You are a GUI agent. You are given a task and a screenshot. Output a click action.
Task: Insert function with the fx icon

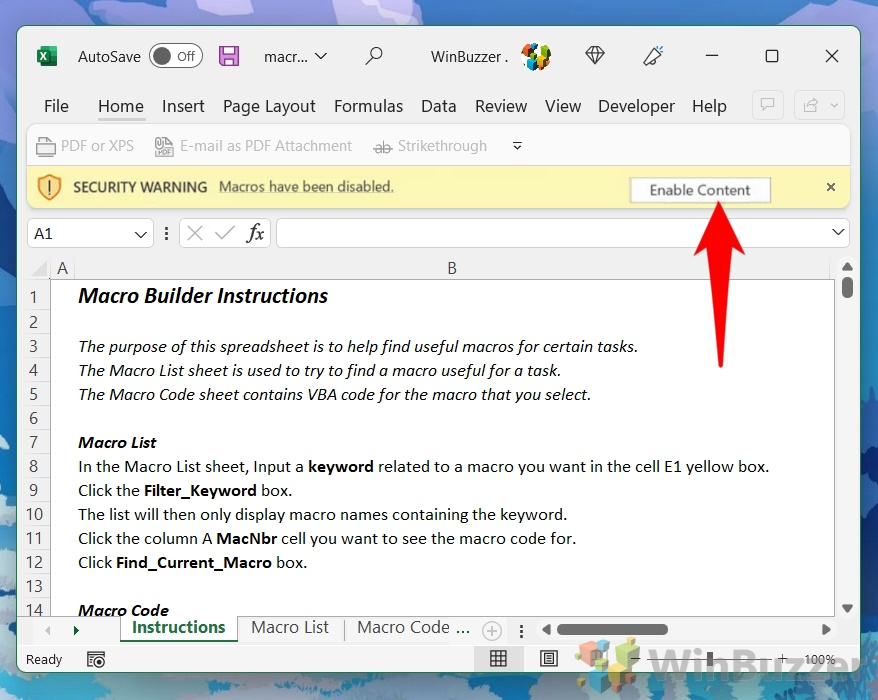(x=255, y=232)
